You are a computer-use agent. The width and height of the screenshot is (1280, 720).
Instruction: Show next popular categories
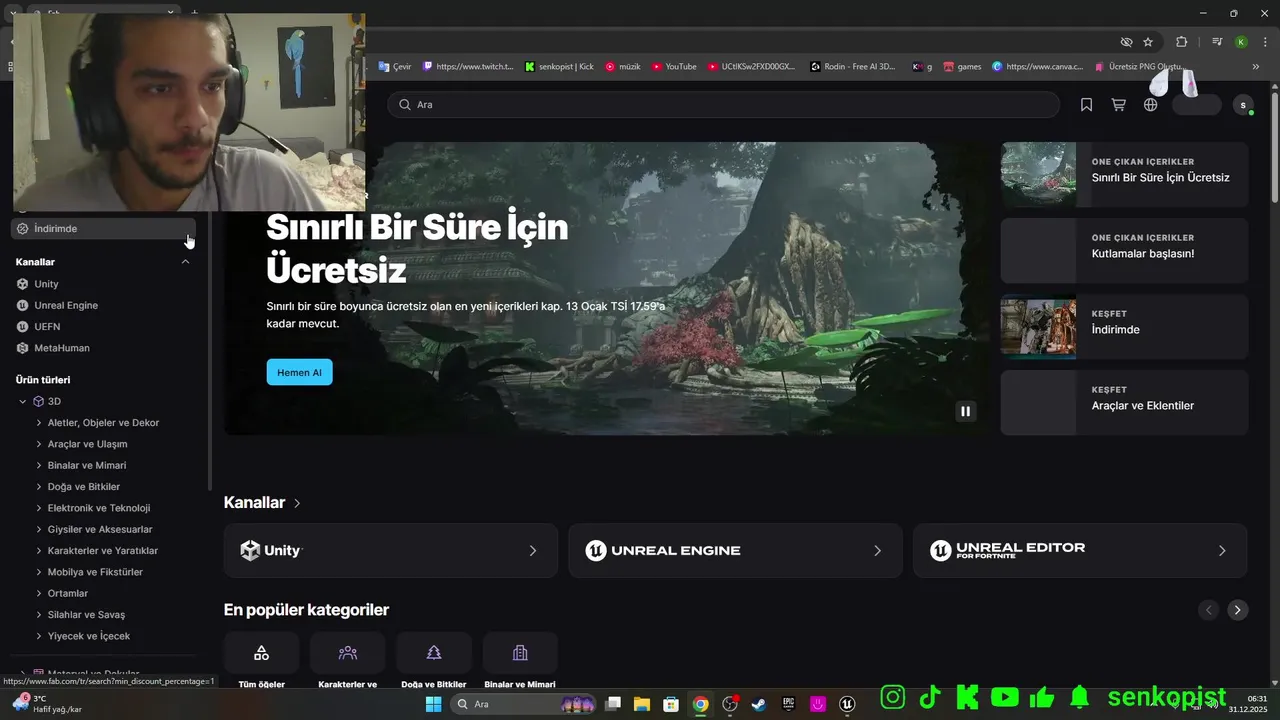[1237, 610]
